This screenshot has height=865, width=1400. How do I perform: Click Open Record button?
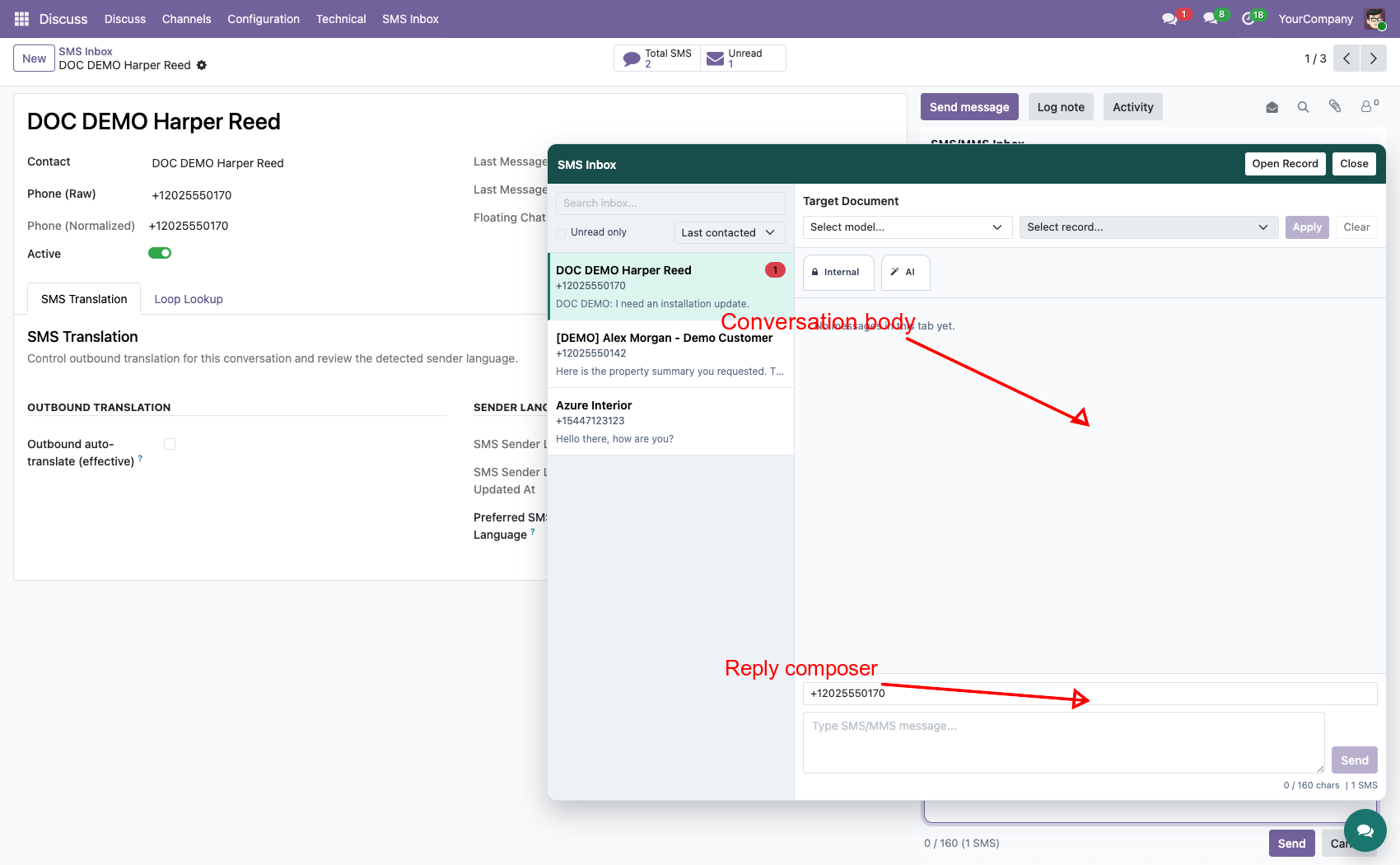1286,164
